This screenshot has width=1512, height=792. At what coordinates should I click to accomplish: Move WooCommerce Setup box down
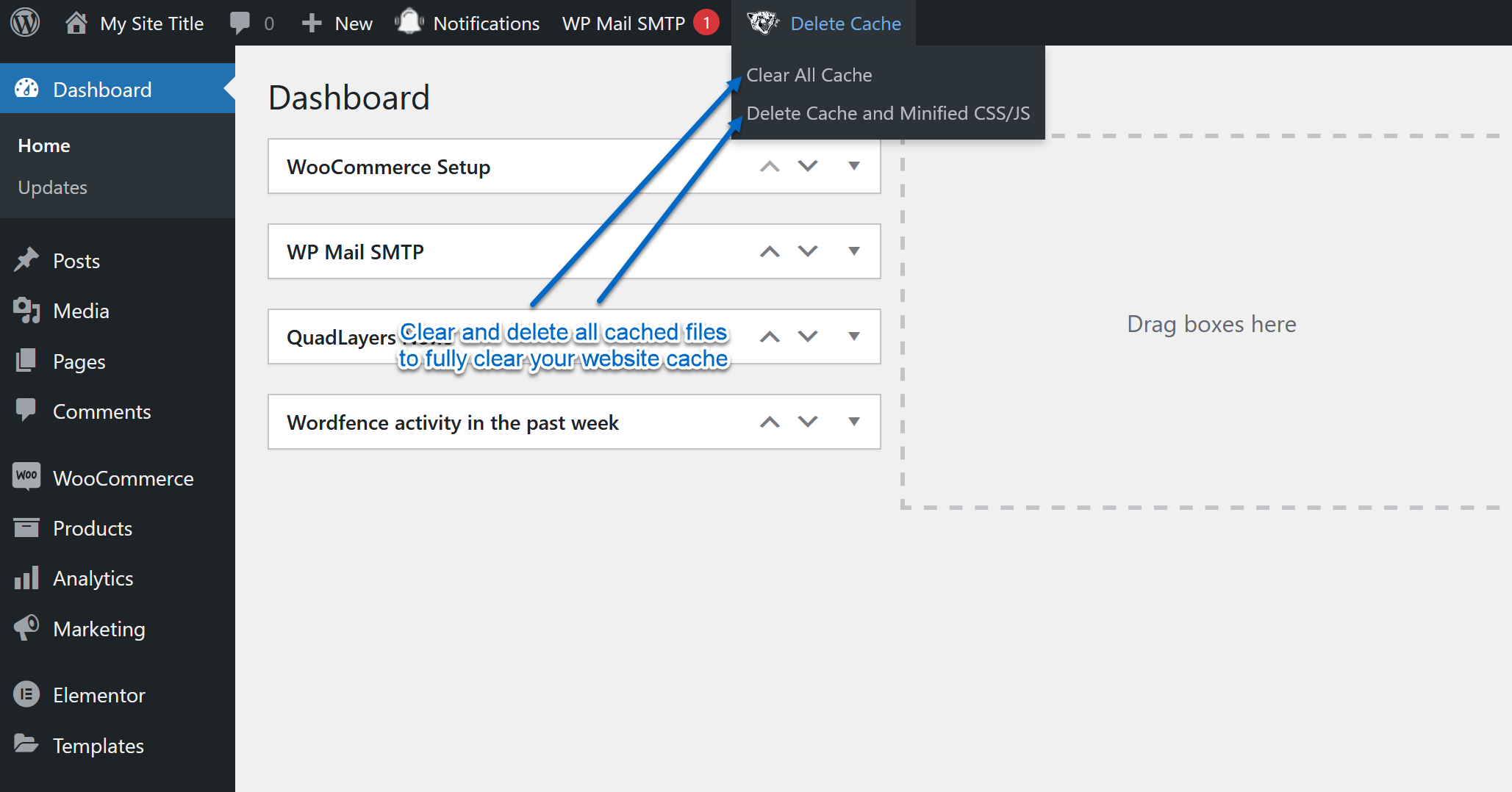(808, 166)
